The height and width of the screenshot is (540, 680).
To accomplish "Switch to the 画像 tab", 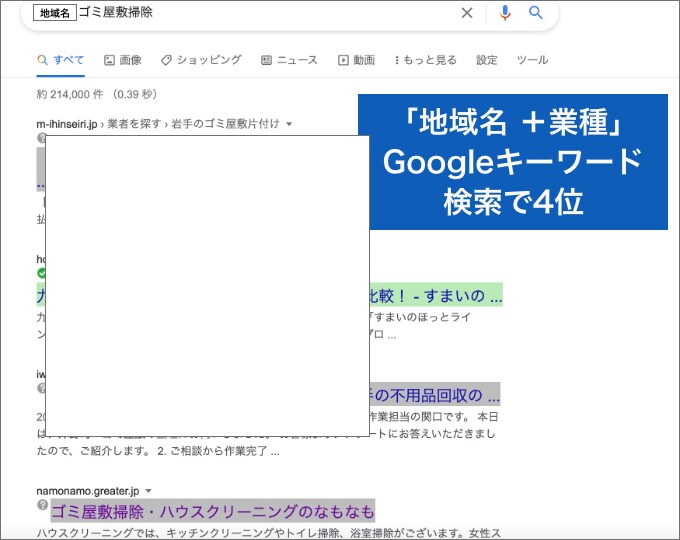I will 123,60.
